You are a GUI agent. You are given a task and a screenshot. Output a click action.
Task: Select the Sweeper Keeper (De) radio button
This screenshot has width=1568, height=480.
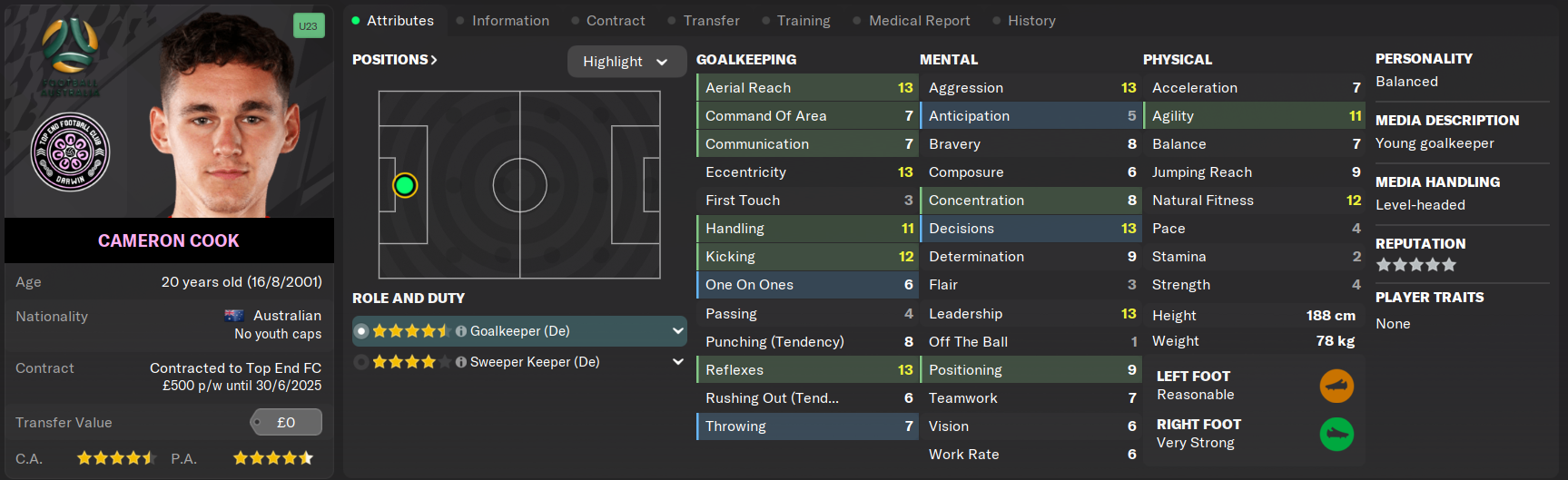tap(361, 362)
